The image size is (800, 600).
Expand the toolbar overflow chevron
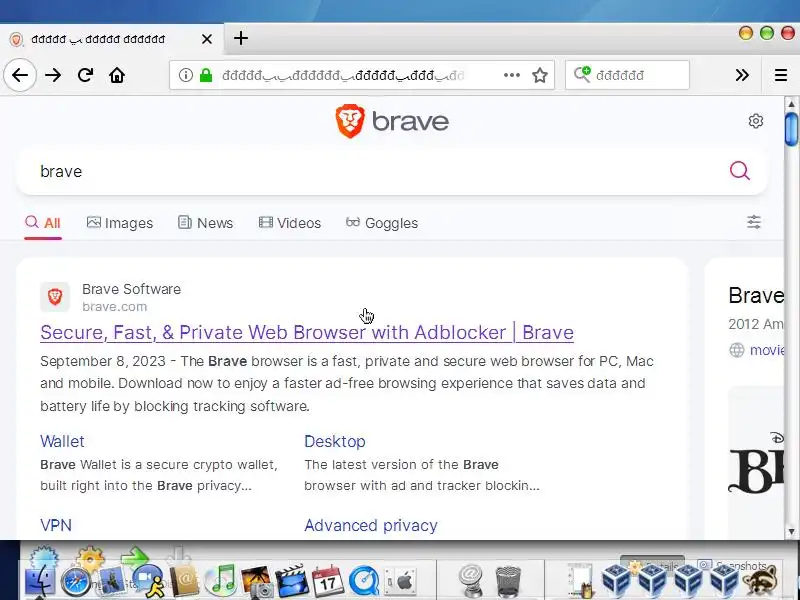[742, 76]
